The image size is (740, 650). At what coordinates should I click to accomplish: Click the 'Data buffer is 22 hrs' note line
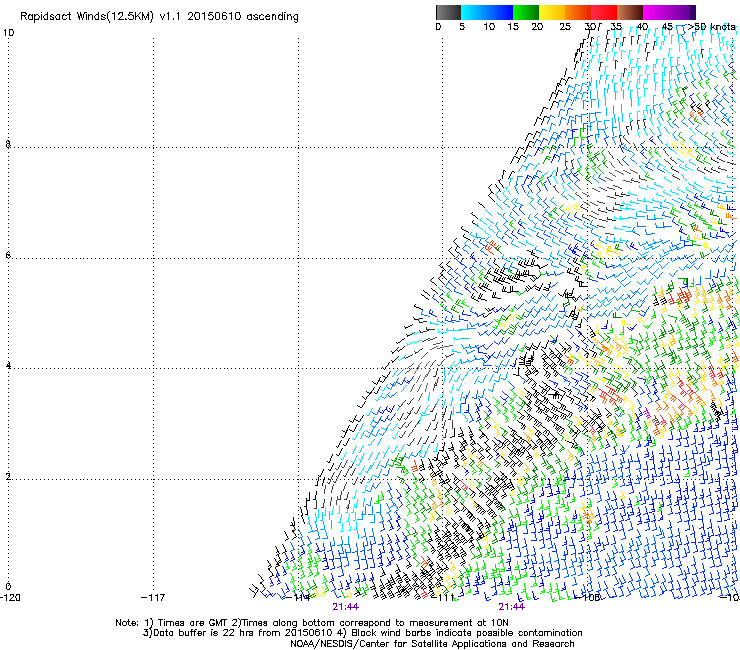click(362, 633)
